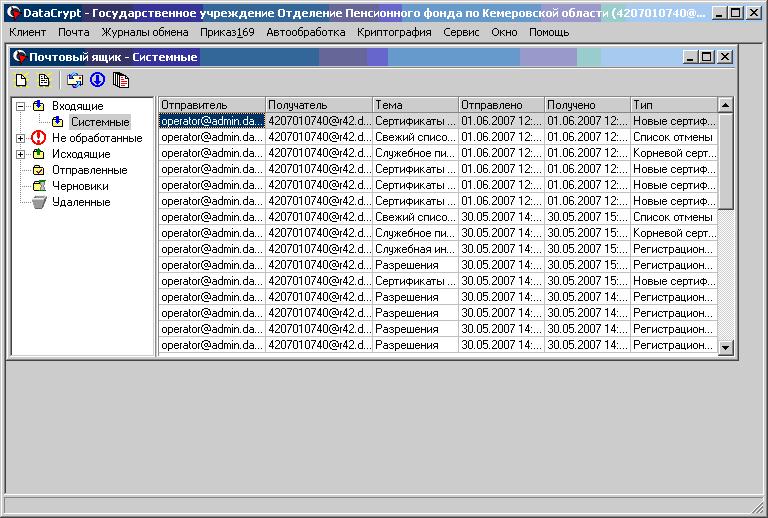The image size is (768, 518).
Task: Click the stacked documents journal toolbar icon
Action: (x=120, y=80)
